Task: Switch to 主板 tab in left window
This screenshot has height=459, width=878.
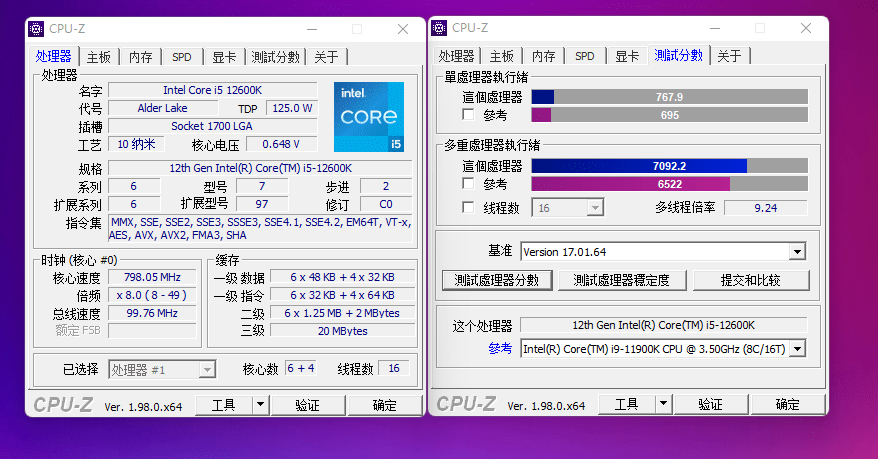Action: pyautogui.click(x=99, y=57)
